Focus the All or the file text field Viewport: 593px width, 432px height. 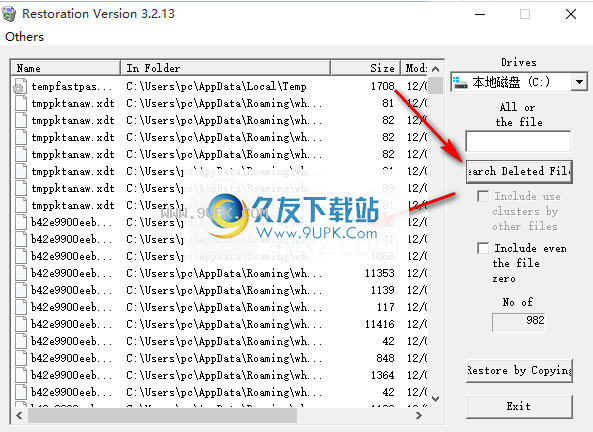(518, 141)
